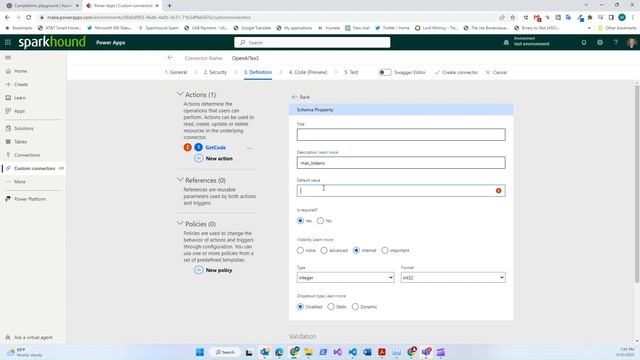Image resolution: width=640 pixels, height=360 pixels.
Task: Go back with connector name arrow
Action: [170, 58]
